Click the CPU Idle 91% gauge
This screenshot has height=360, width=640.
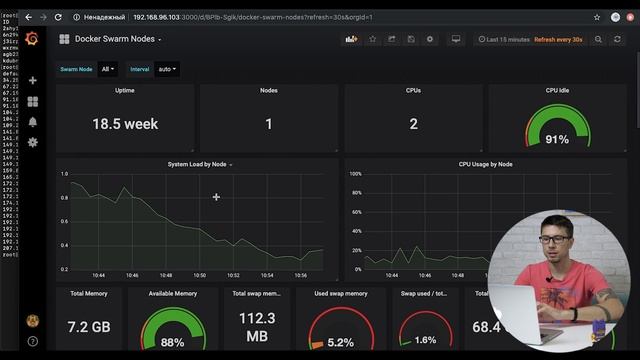pyautogui.click(x=557, y=126)
